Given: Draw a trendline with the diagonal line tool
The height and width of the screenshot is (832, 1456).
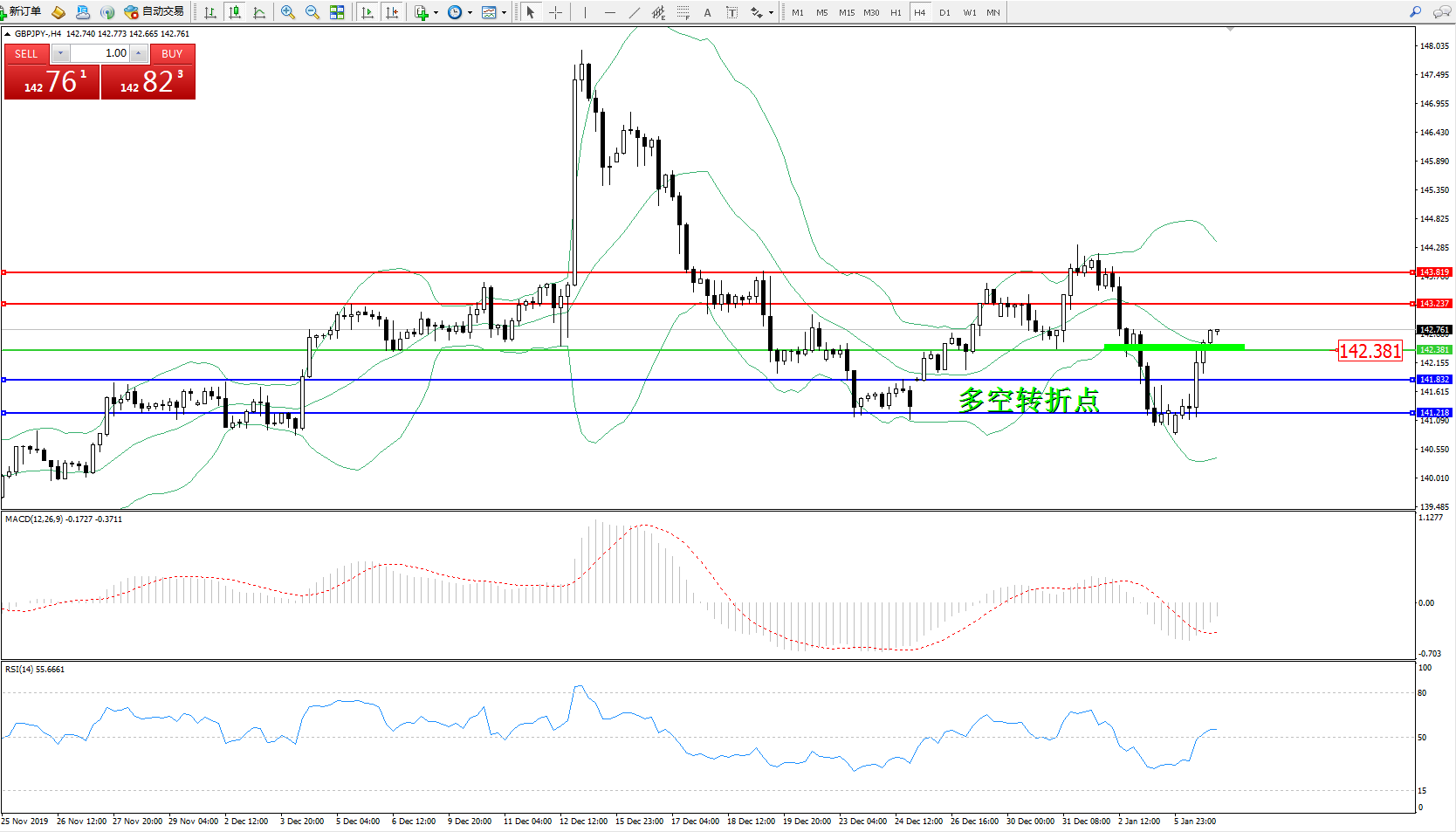Looking at the screenshot, I should coord(635,12).
